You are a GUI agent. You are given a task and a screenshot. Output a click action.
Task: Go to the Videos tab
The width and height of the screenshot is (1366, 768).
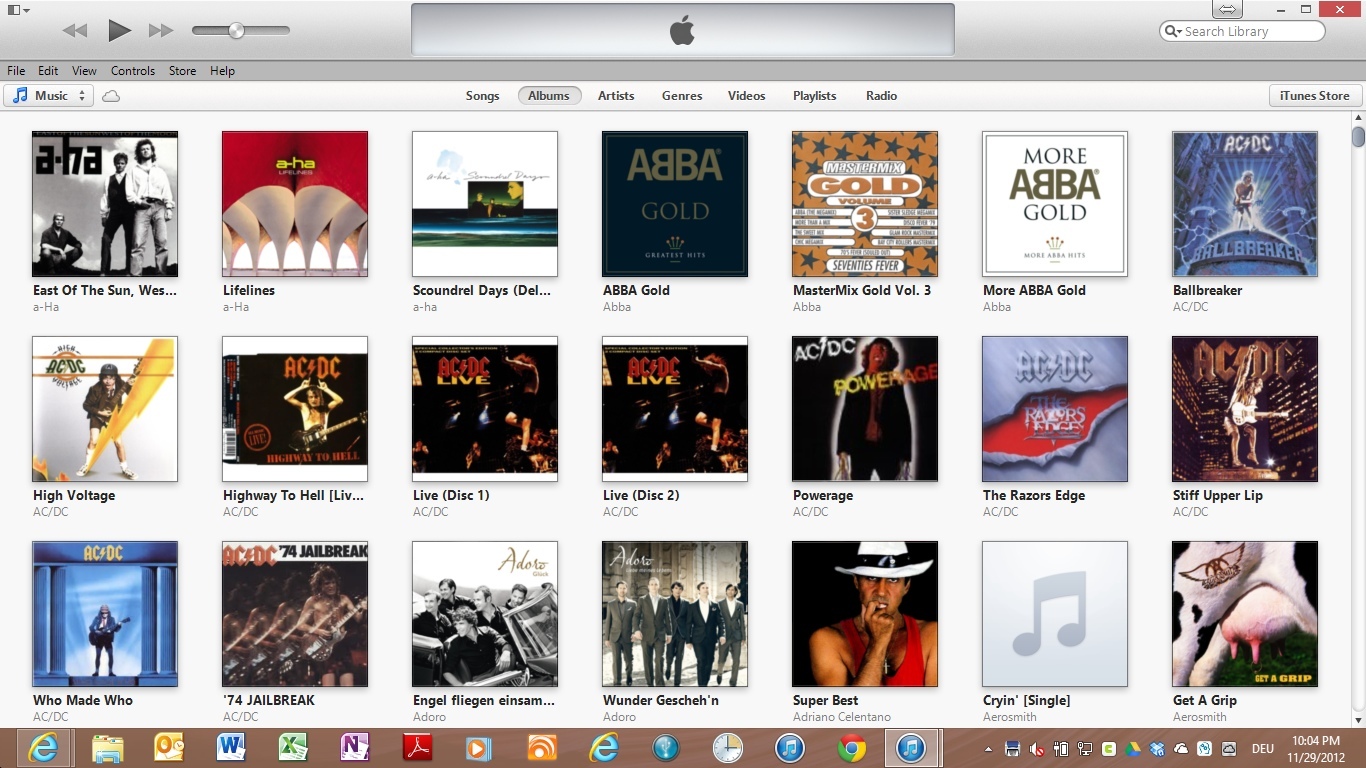point(746,96)
